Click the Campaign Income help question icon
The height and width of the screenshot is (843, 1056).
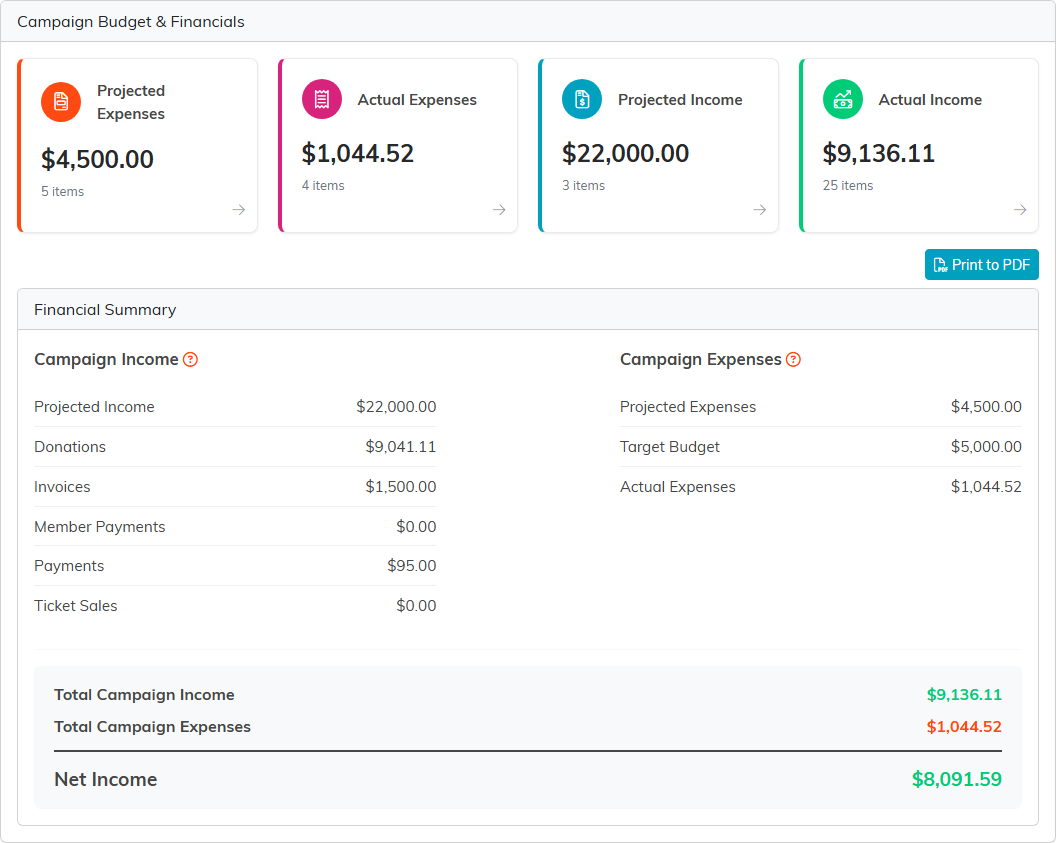191,360
